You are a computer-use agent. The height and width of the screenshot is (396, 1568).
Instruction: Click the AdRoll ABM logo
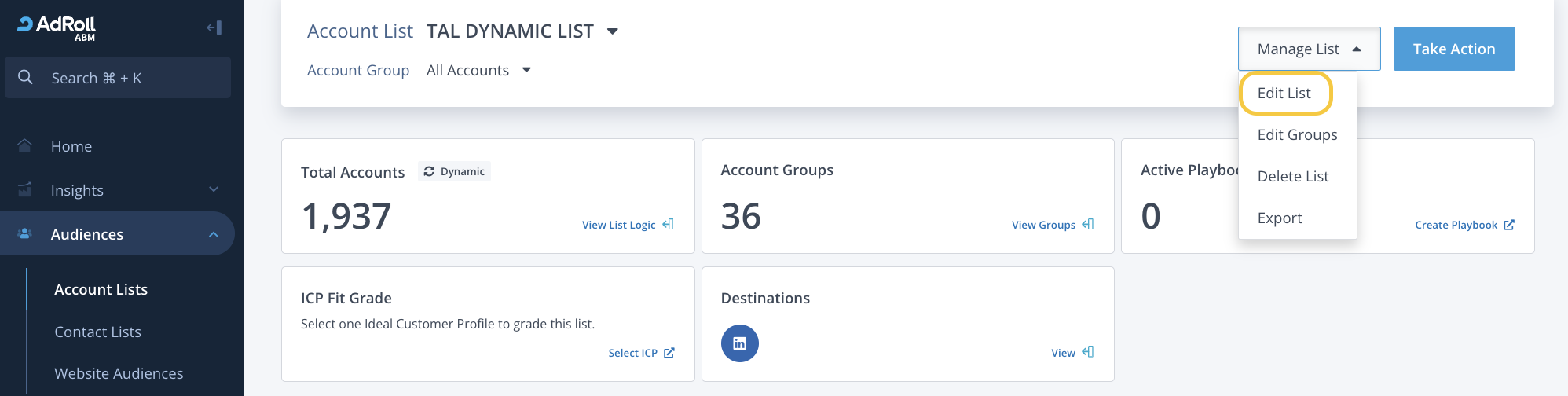coord(57,27)
